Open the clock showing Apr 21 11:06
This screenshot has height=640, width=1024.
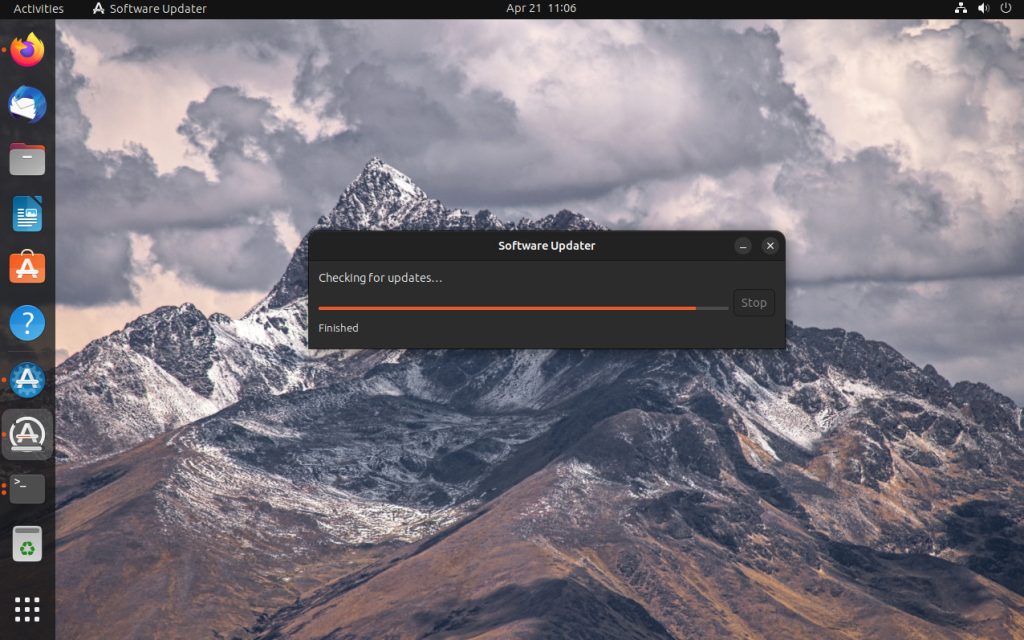(541, 8)
